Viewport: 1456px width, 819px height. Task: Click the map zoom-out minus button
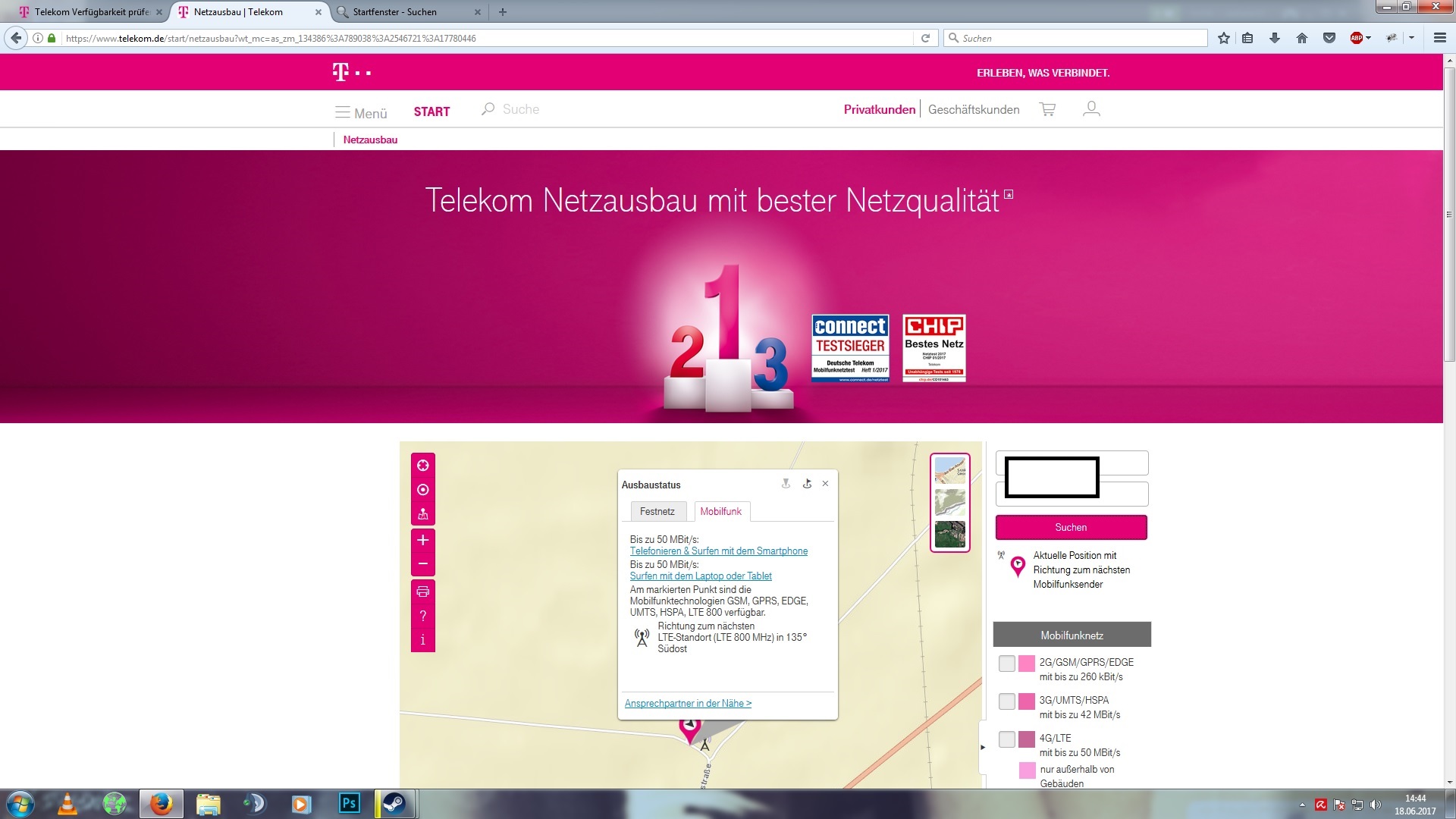[423, 564]
